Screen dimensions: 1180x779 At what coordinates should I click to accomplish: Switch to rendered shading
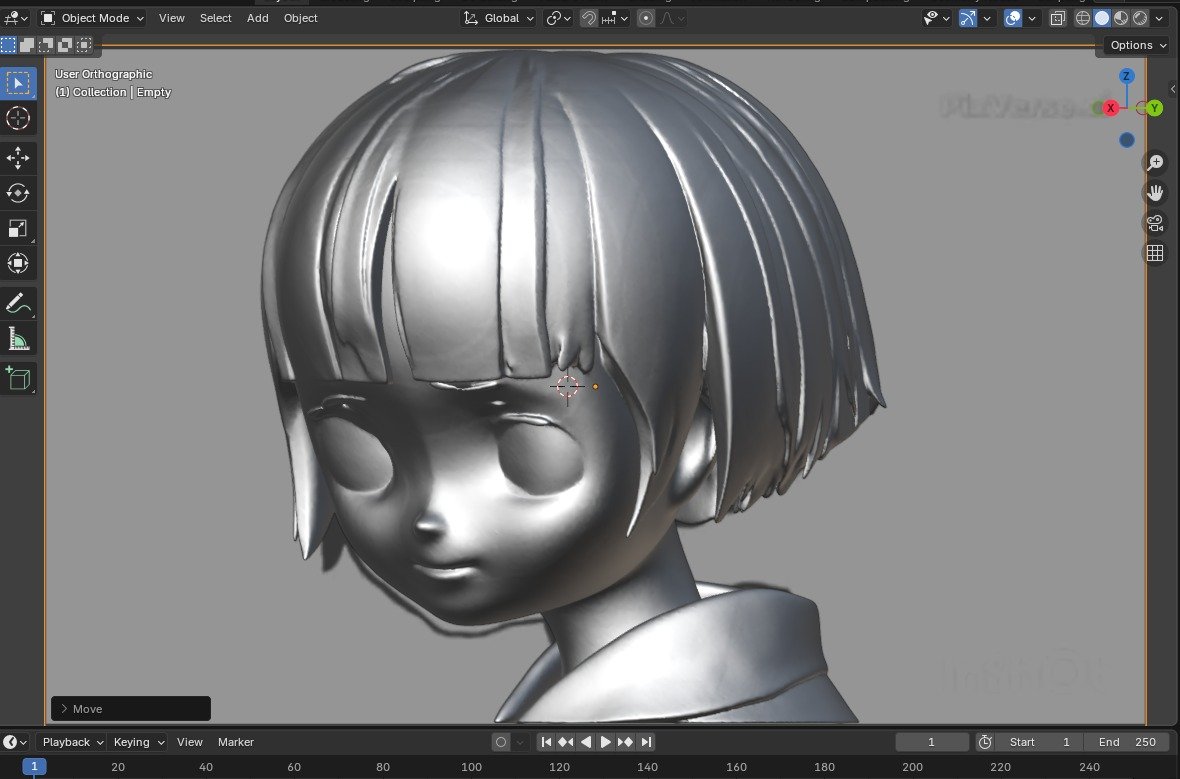[1139, 18]
